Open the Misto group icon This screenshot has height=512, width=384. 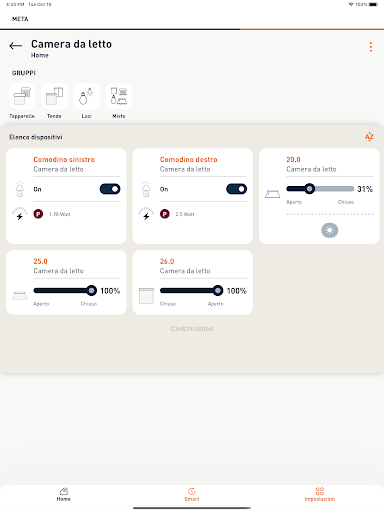pyautogui.click(x=119, y=96)
